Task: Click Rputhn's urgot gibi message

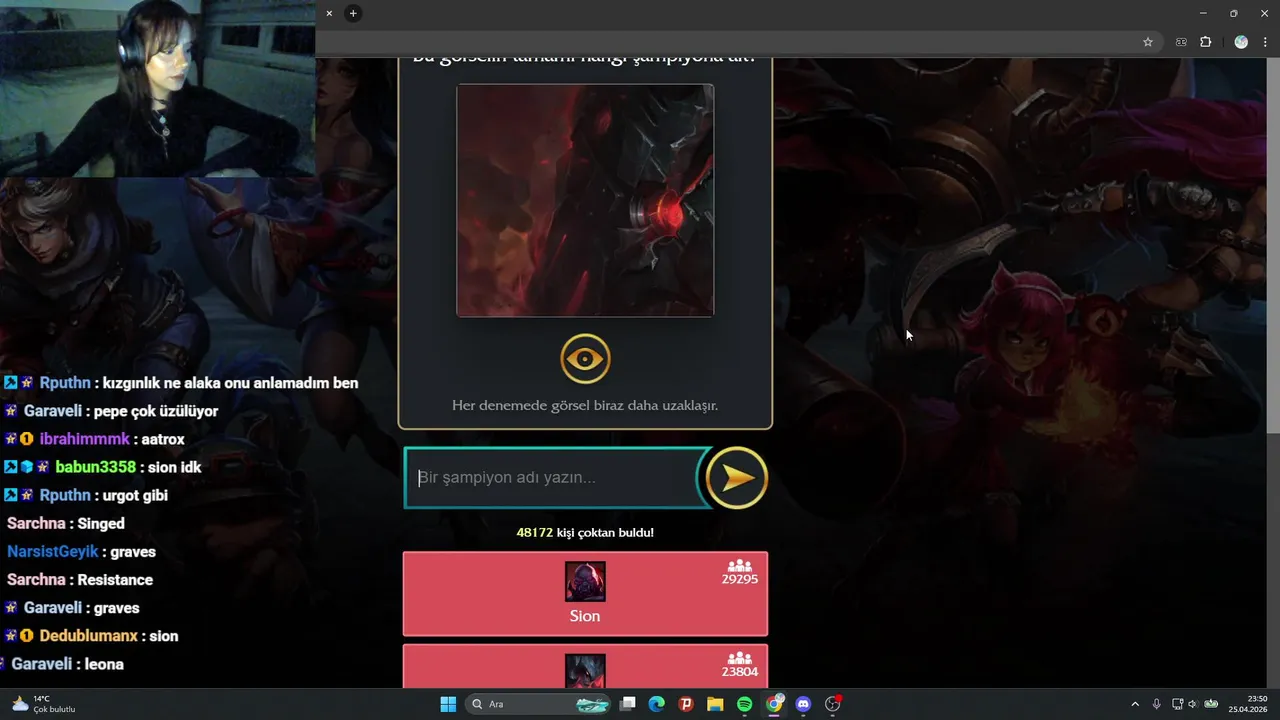Action: tap(86, 495)
